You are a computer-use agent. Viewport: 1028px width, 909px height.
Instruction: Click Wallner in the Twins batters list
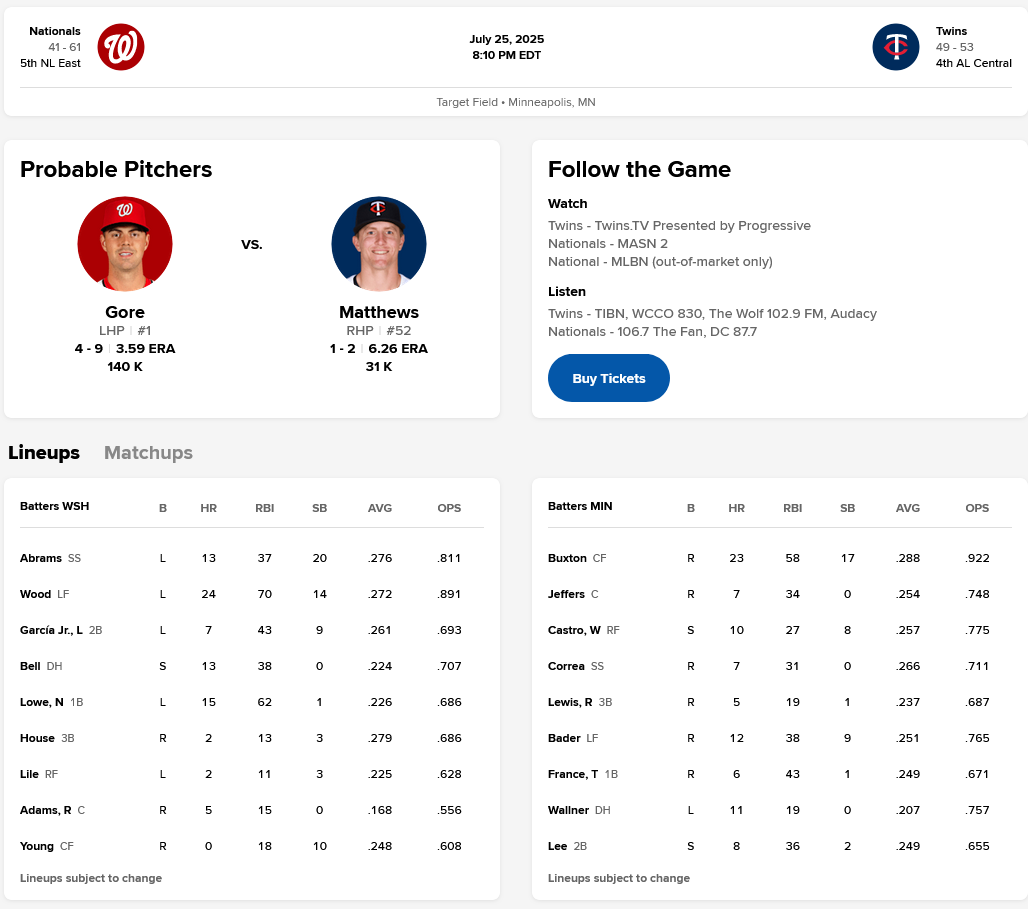coord(568,810)
